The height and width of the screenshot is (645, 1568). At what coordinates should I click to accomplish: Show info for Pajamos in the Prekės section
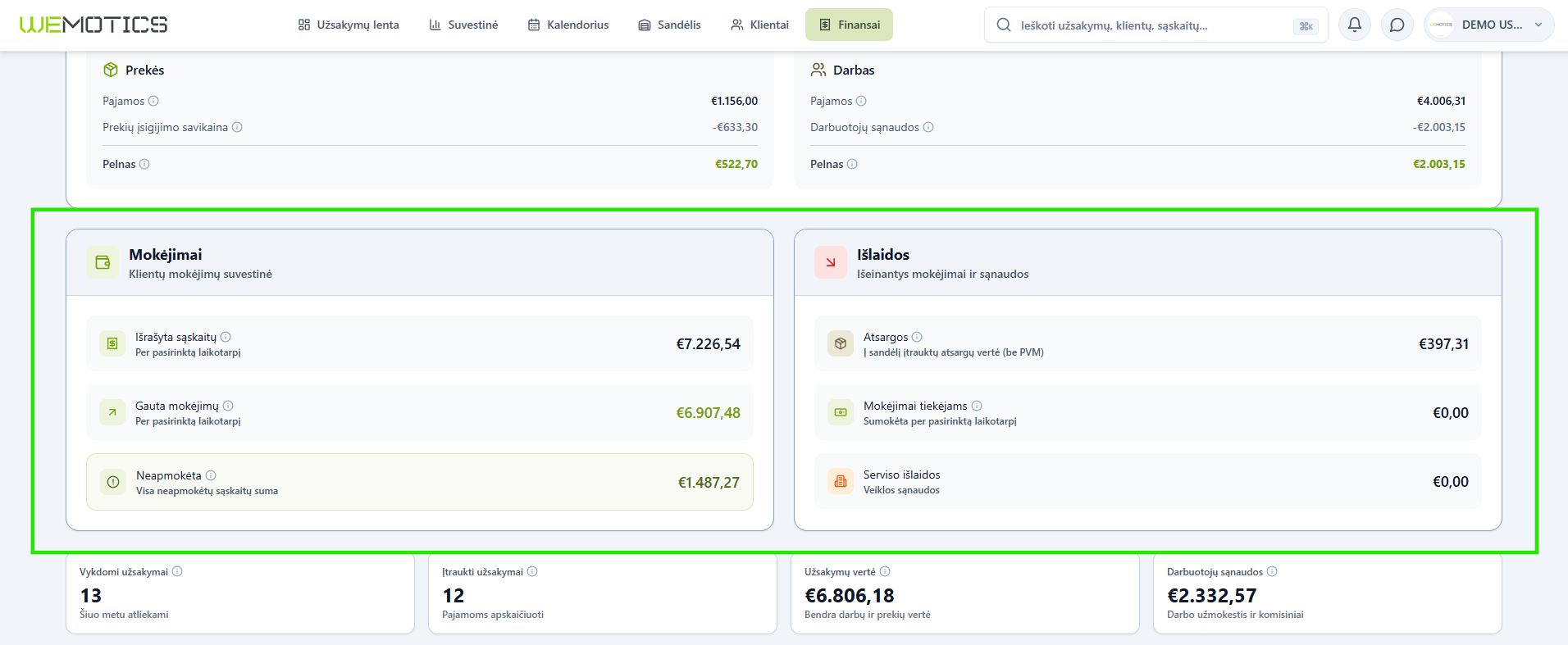[153, 101]
